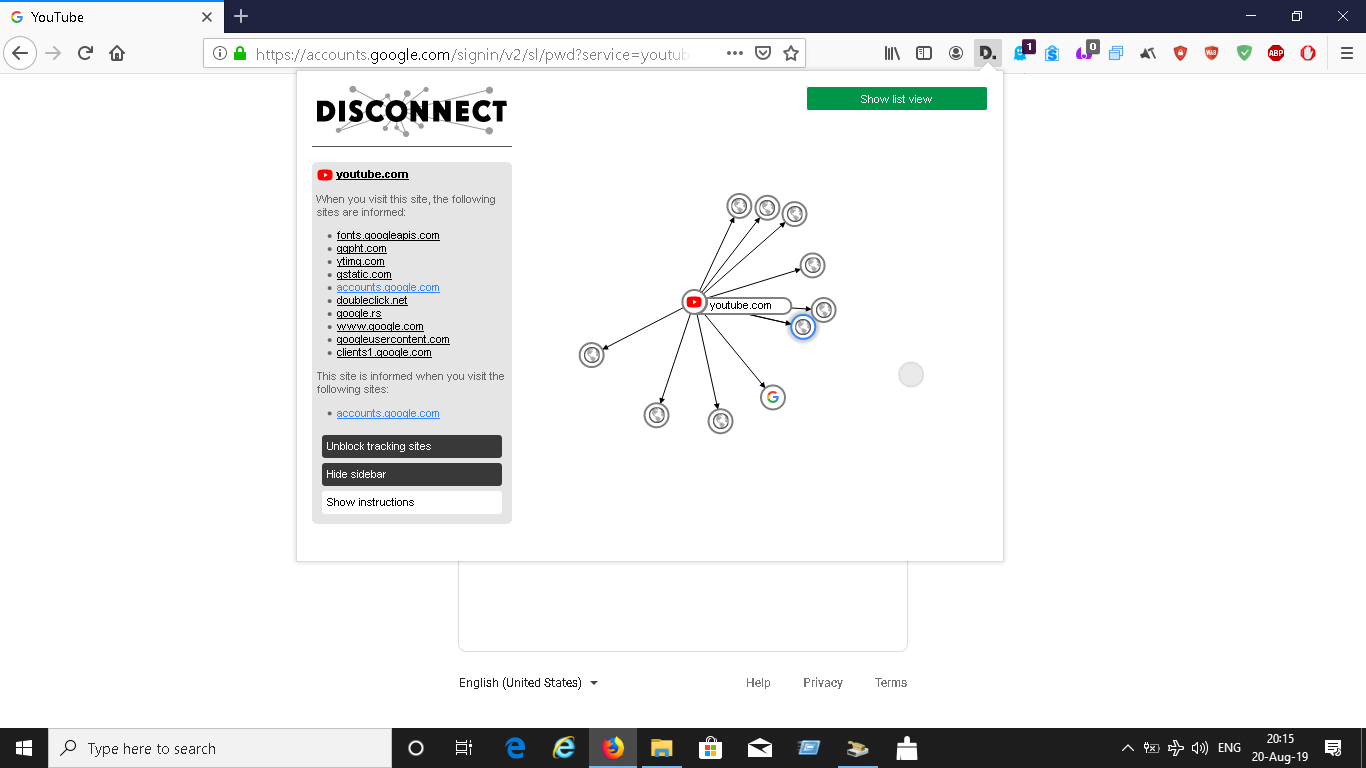
Task: Click the central youtube.com graph node
Action: [x=694, y=302]
